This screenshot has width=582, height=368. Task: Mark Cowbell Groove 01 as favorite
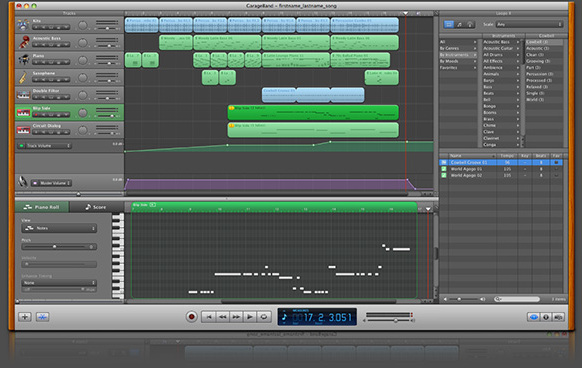556,162
